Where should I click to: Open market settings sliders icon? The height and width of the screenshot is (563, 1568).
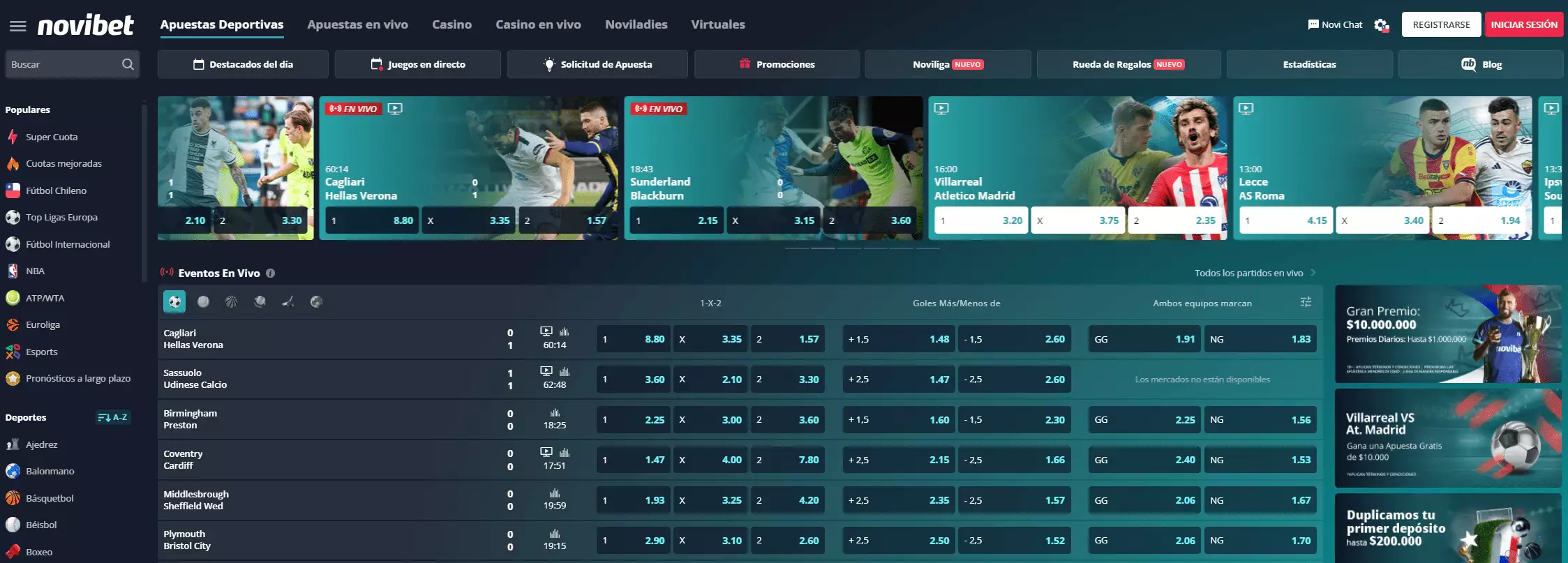tap(1306, 302)
